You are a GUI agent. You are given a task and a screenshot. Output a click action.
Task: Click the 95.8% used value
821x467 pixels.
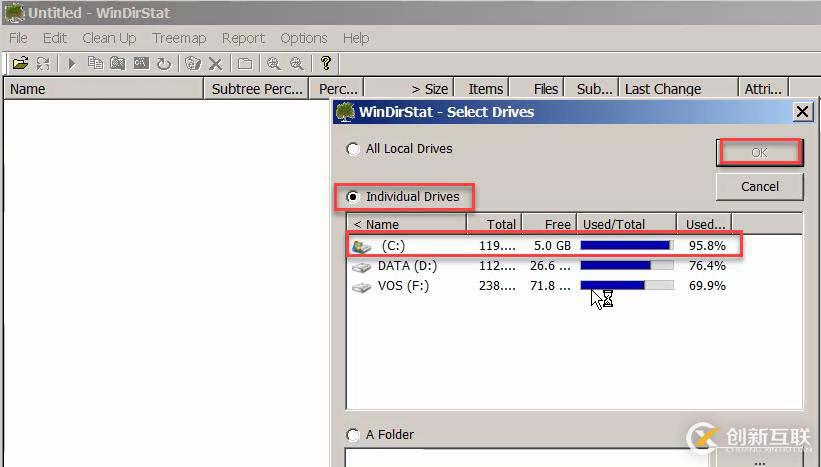pos(707,246)
